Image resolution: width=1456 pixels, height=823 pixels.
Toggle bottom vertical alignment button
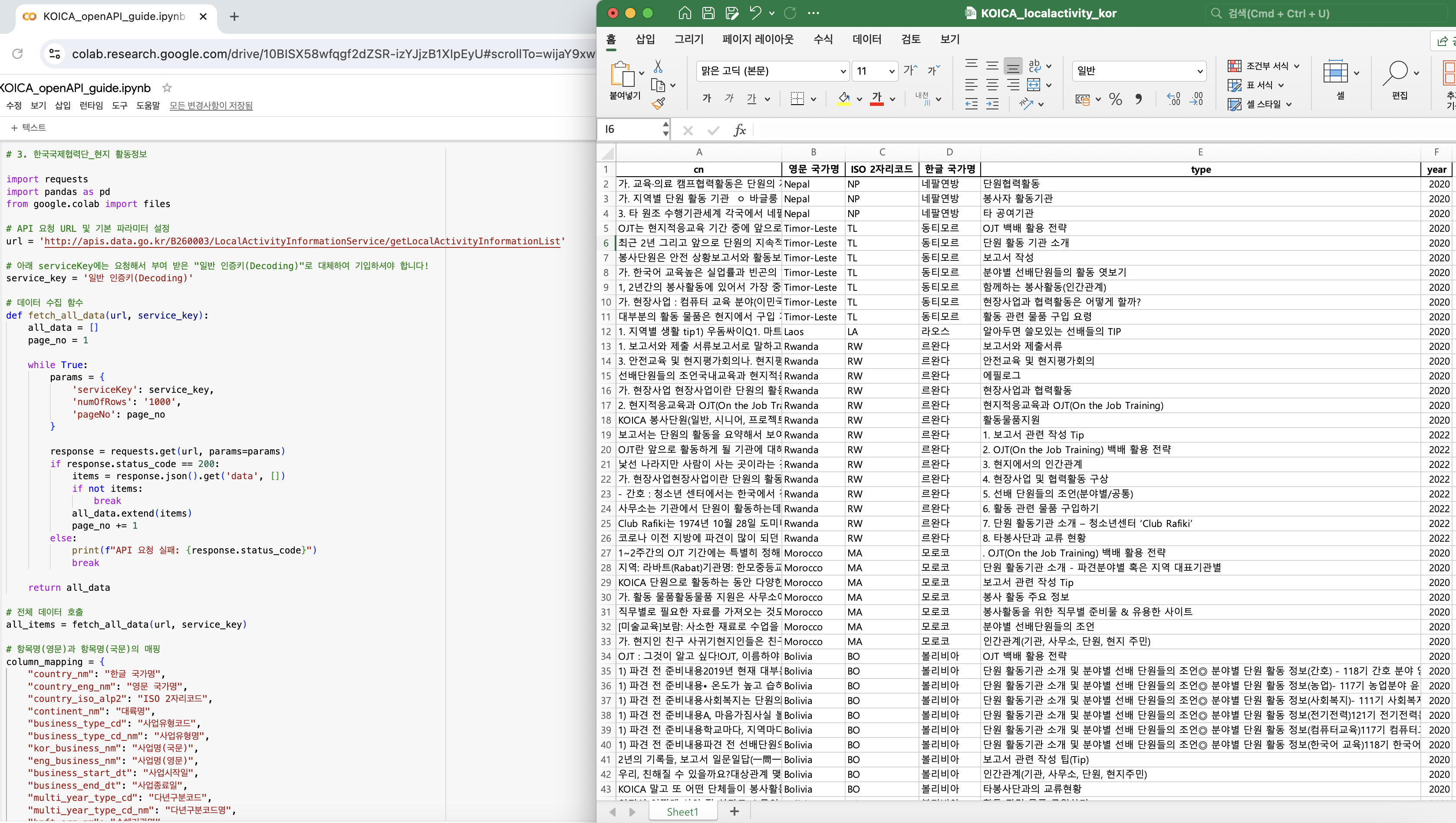click(x=1014, y=67)
